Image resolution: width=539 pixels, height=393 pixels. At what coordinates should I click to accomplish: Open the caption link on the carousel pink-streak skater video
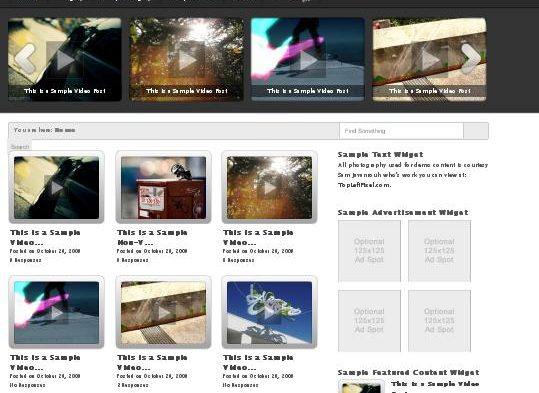click(x=308, y=91)
